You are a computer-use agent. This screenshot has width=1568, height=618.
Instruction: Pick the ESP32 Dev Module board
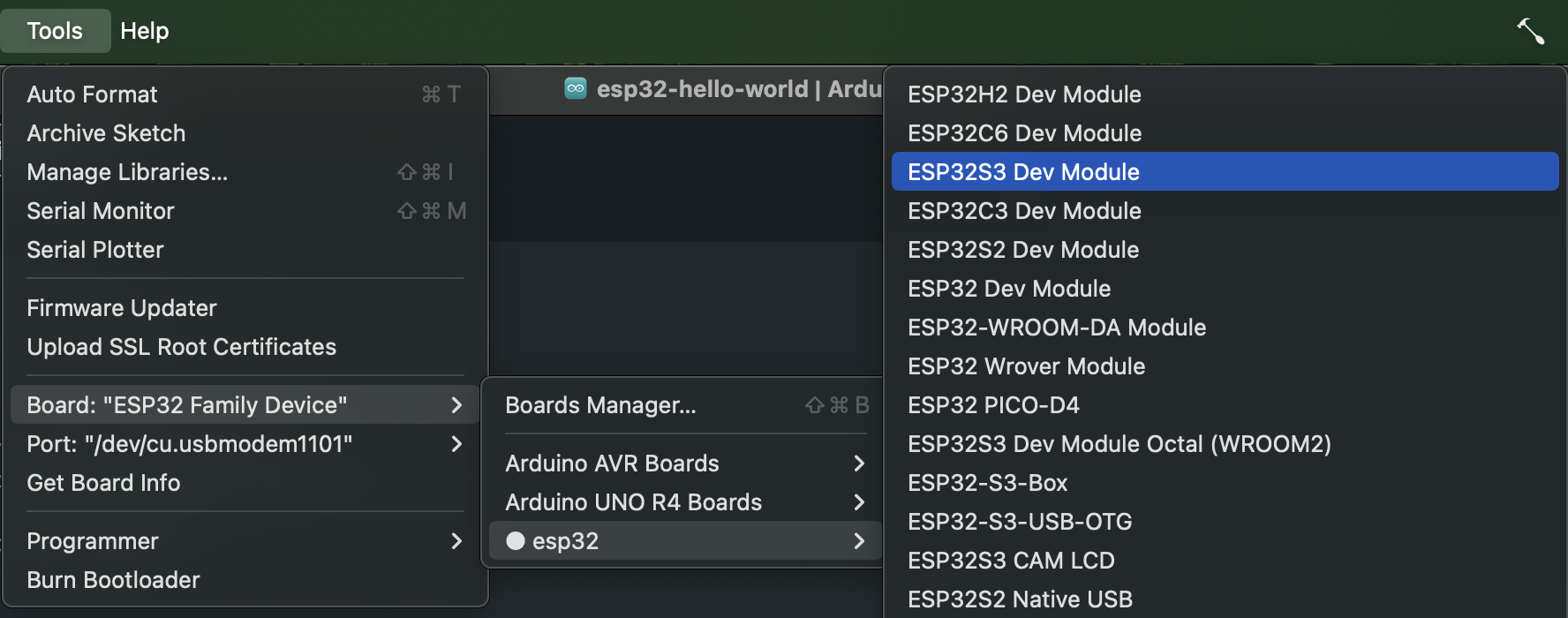(1225, 289)
